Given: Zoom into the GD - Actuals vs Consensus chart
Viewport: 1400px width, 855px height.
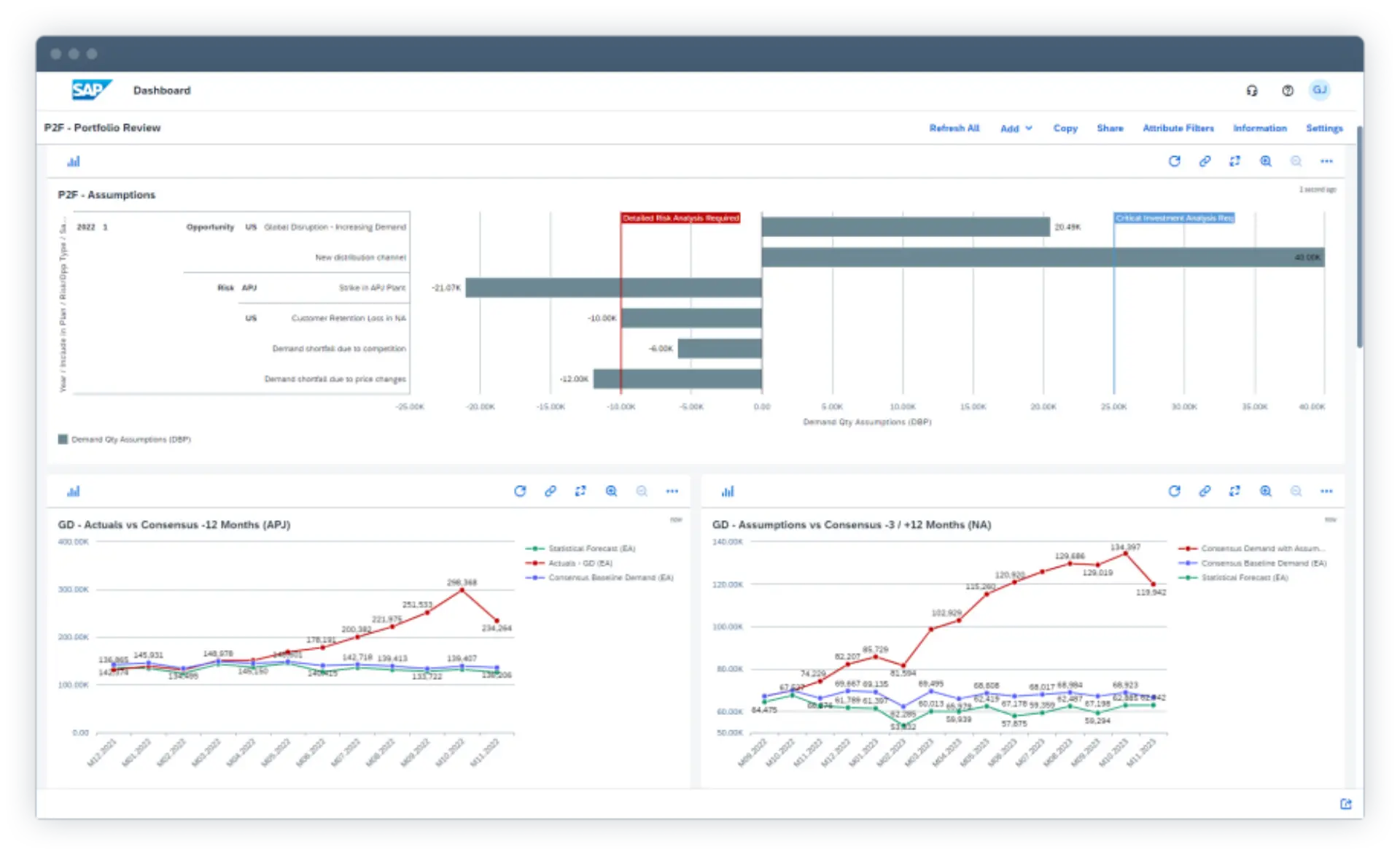Looking at the screenshot, I should click(612, 491).
